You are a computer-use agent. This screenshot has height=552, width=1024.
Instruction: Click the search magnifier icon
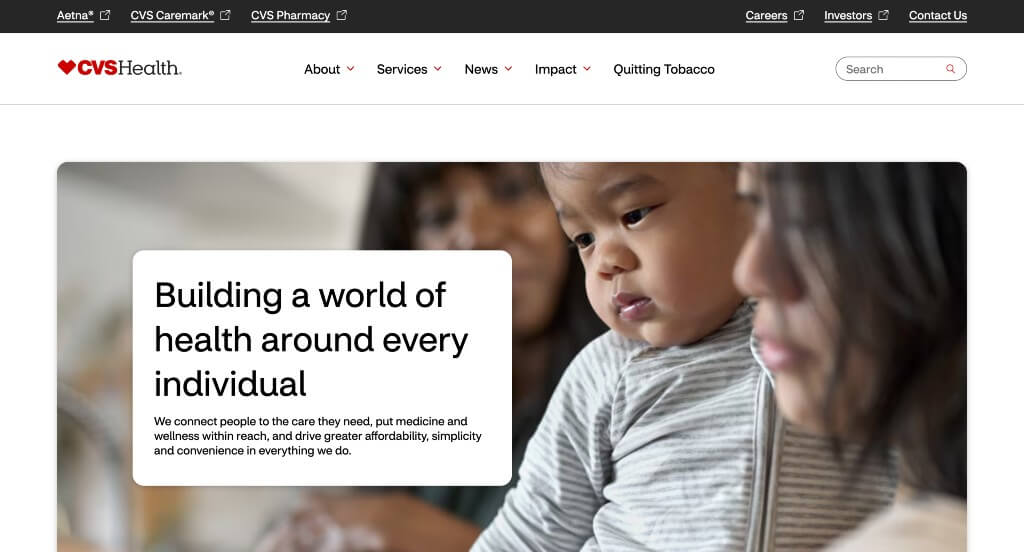[x=950, y=69]
